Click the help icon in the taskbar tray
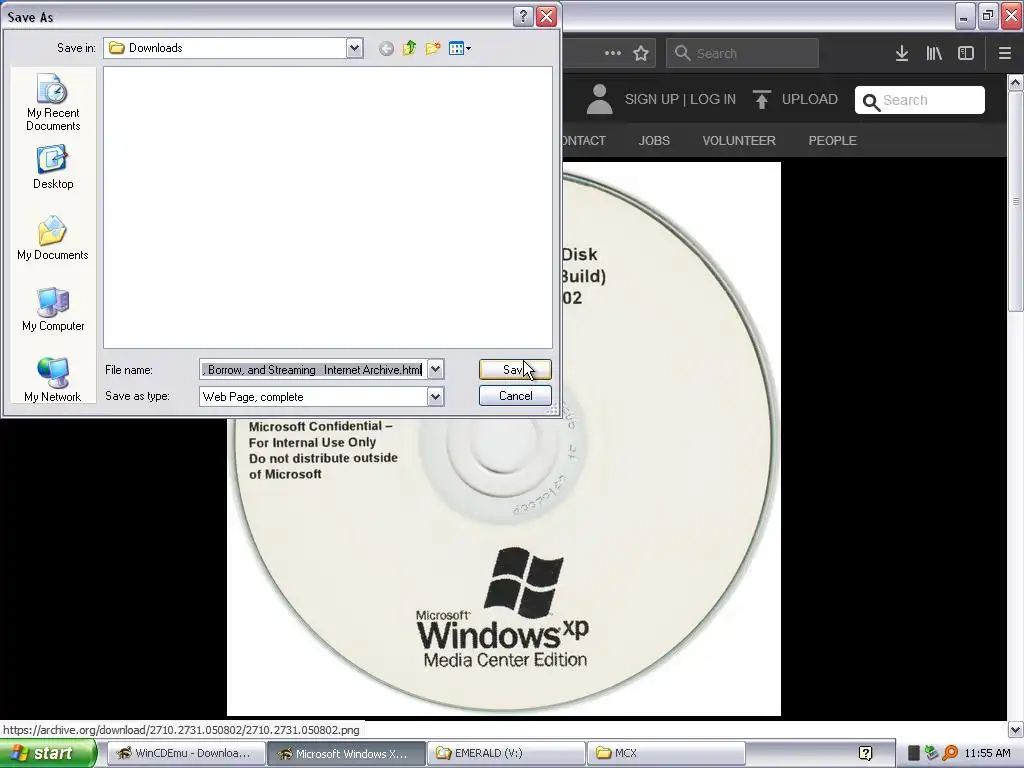 click(x=865, y=754)
